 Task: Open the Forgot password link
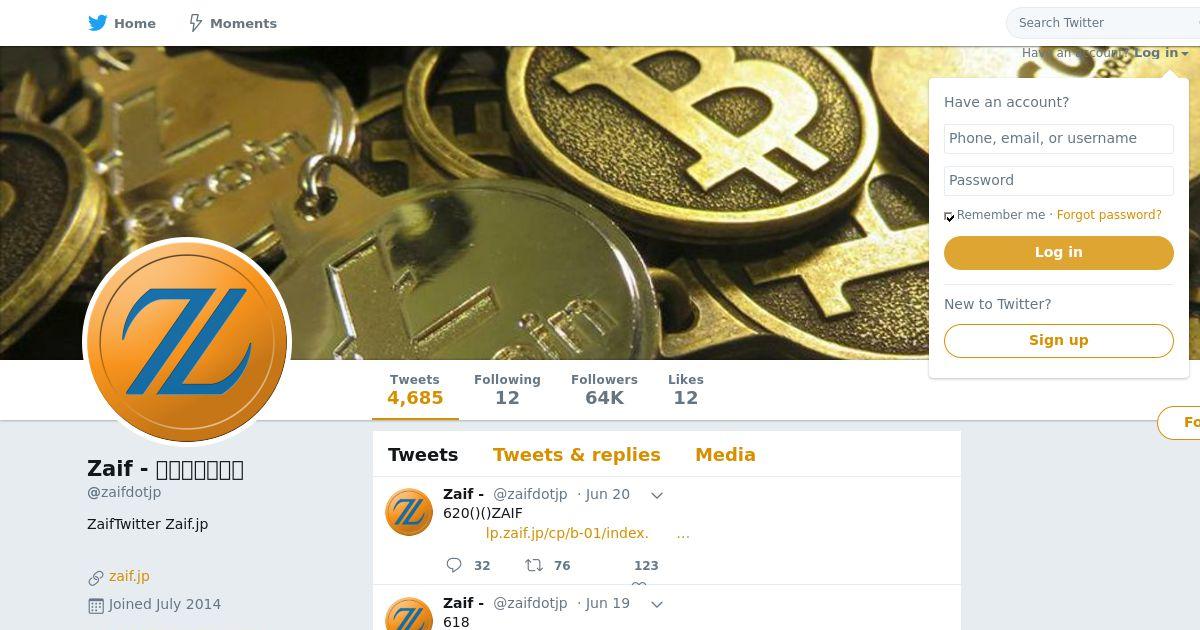1109,215
